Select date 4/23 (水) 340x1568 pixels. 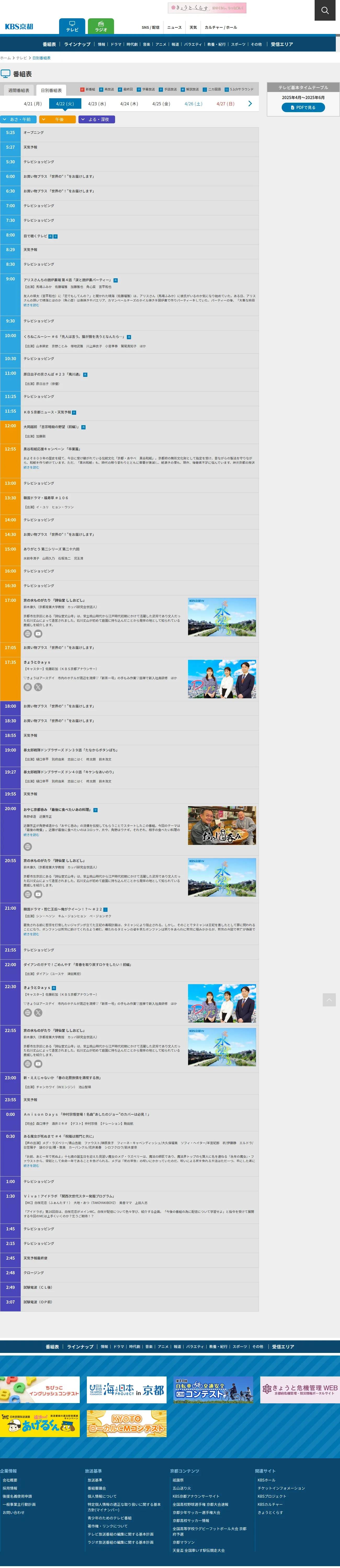97,103
